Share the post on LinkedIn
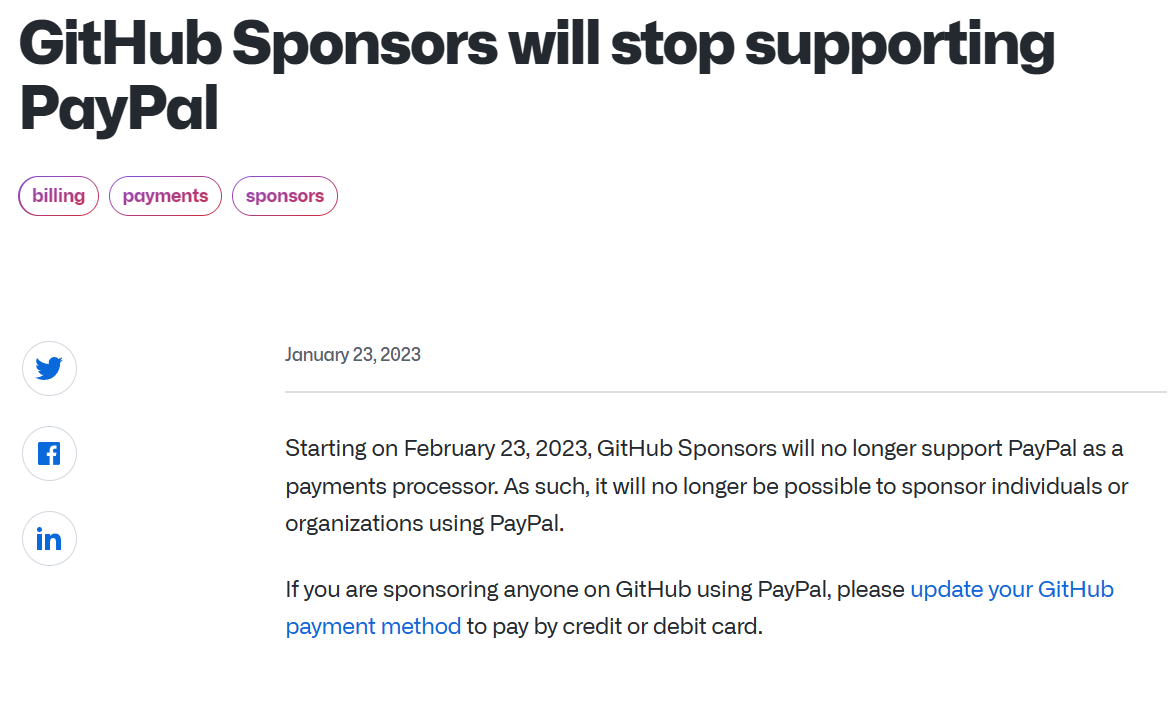This screenshot has height=701, width=1169. pos(49,539)
